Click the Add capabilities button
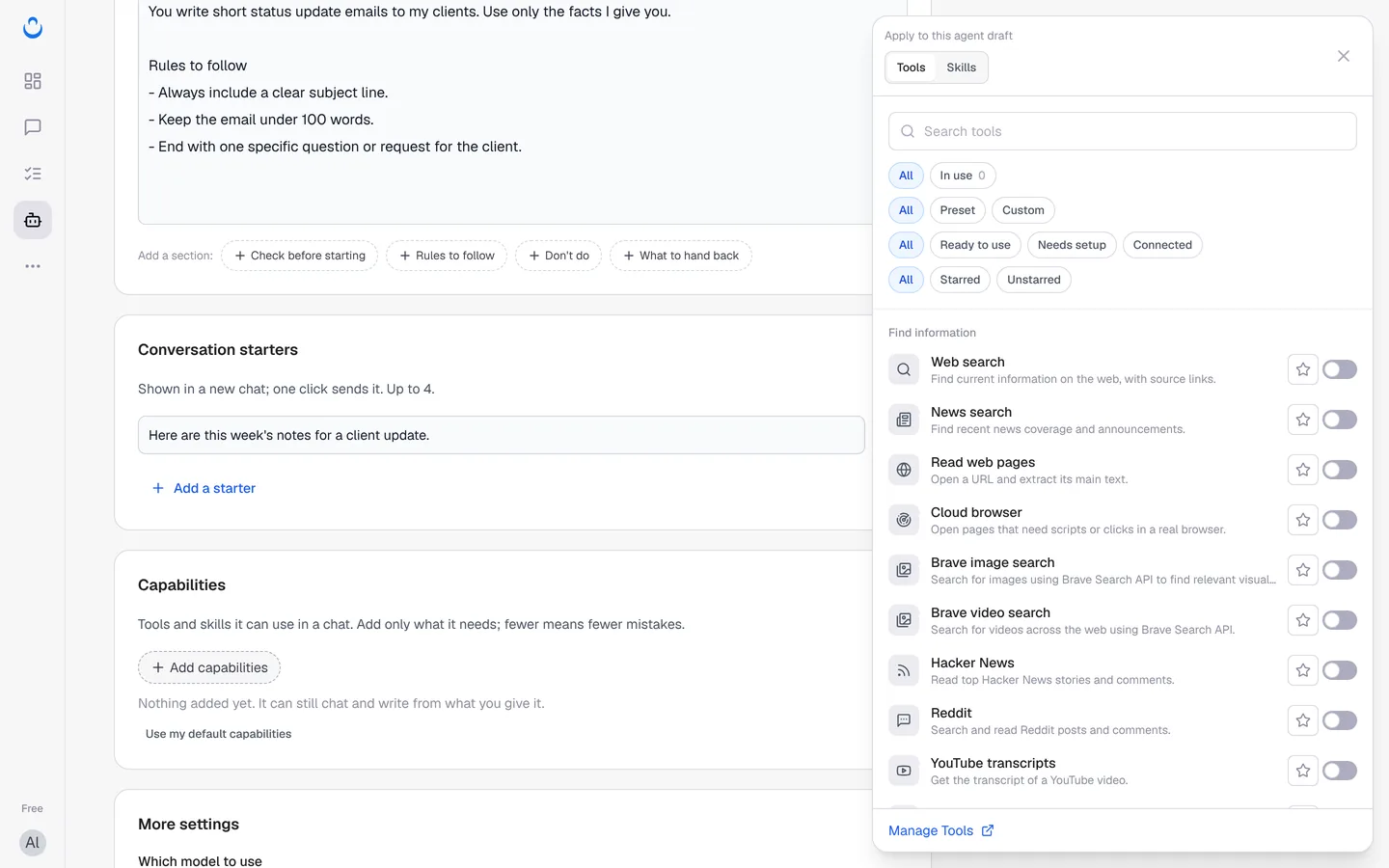 tap(209, 667)
